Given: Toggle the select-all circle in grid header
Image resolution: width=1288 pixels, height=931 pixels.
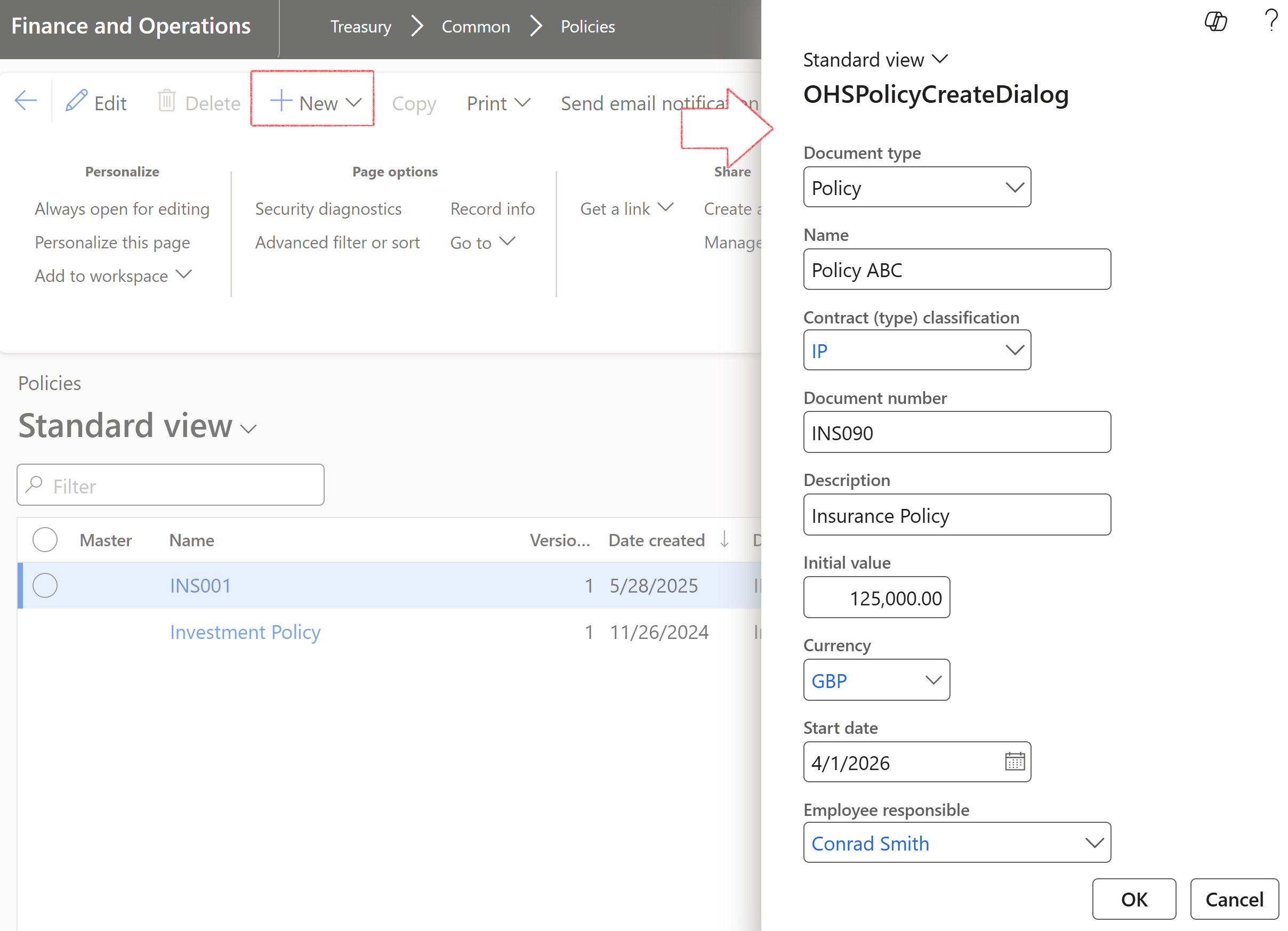Looking at the screenshot, I should (x=45, y=539).
